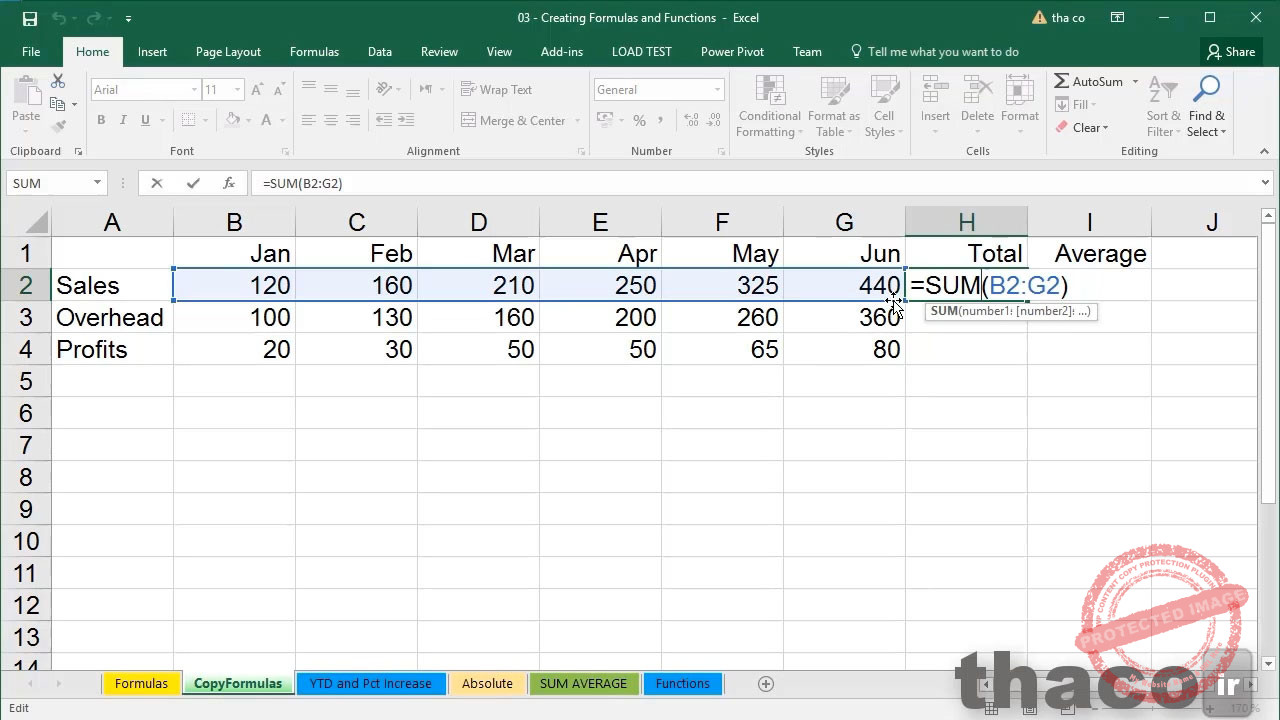Open Conditional Formatting dropdown
Viewport: 1280px width, 720px height.
(x=769, y=108)
